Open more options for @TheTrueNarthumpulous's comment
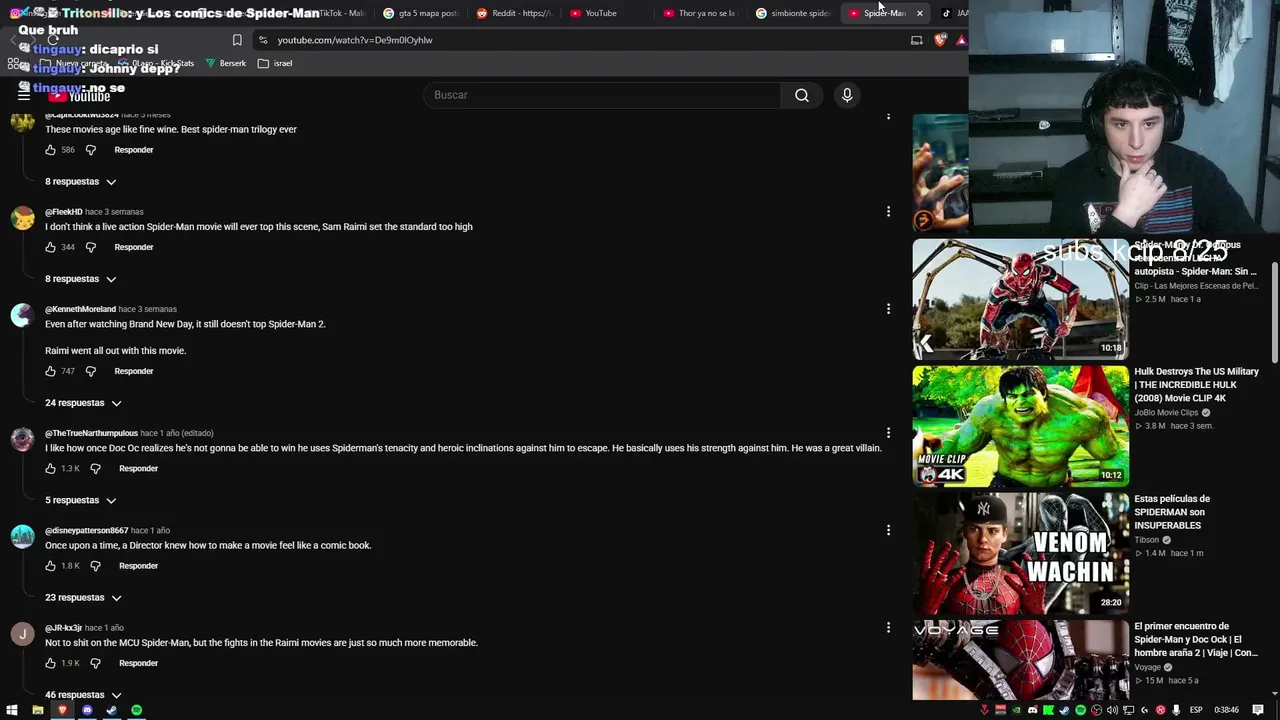 (888, 433)
